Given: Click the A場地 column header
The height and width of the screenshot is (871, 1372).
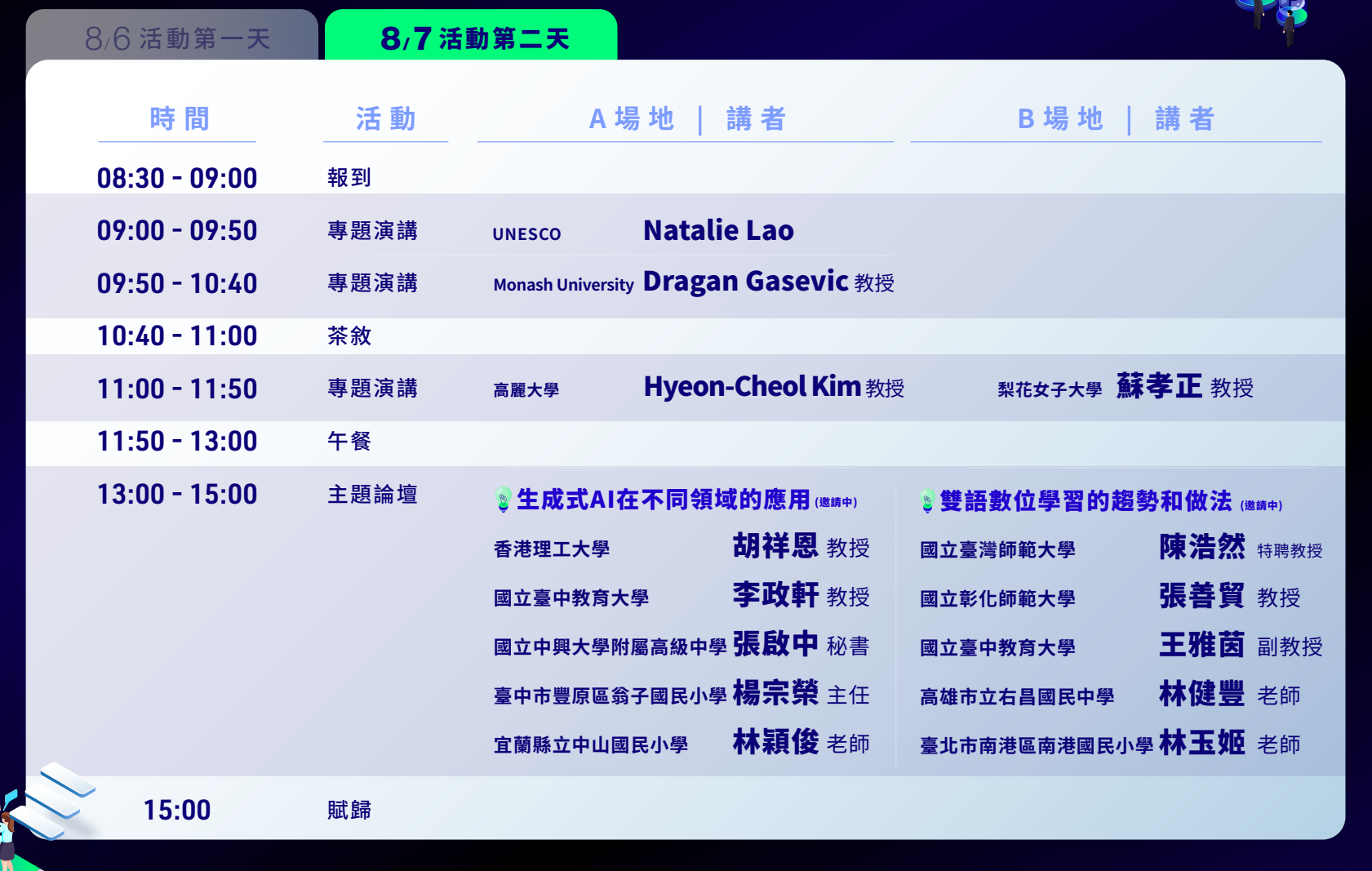Looking at the screenshot, I should 631,119.
